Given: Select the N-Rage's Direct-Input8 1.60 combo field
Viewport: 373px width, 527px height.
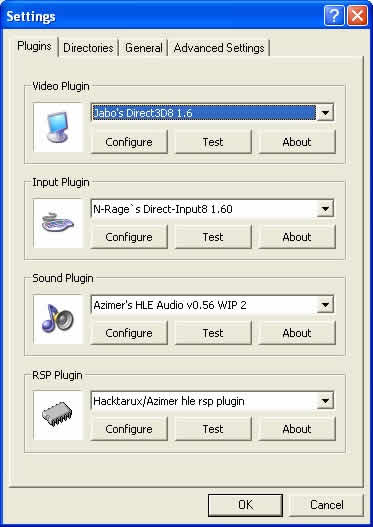Looking at the screenshot, I should 212,209.
